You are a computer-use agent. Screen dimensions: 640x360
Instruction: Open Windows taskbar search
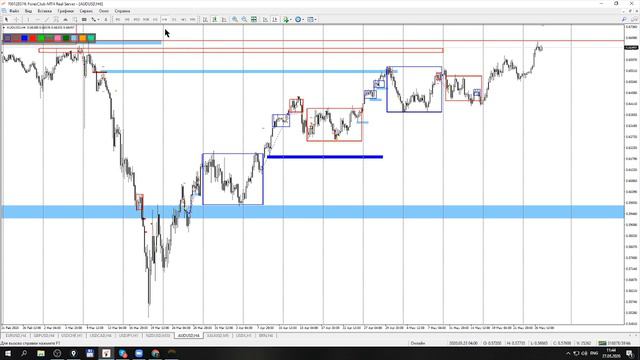point(24,353)
